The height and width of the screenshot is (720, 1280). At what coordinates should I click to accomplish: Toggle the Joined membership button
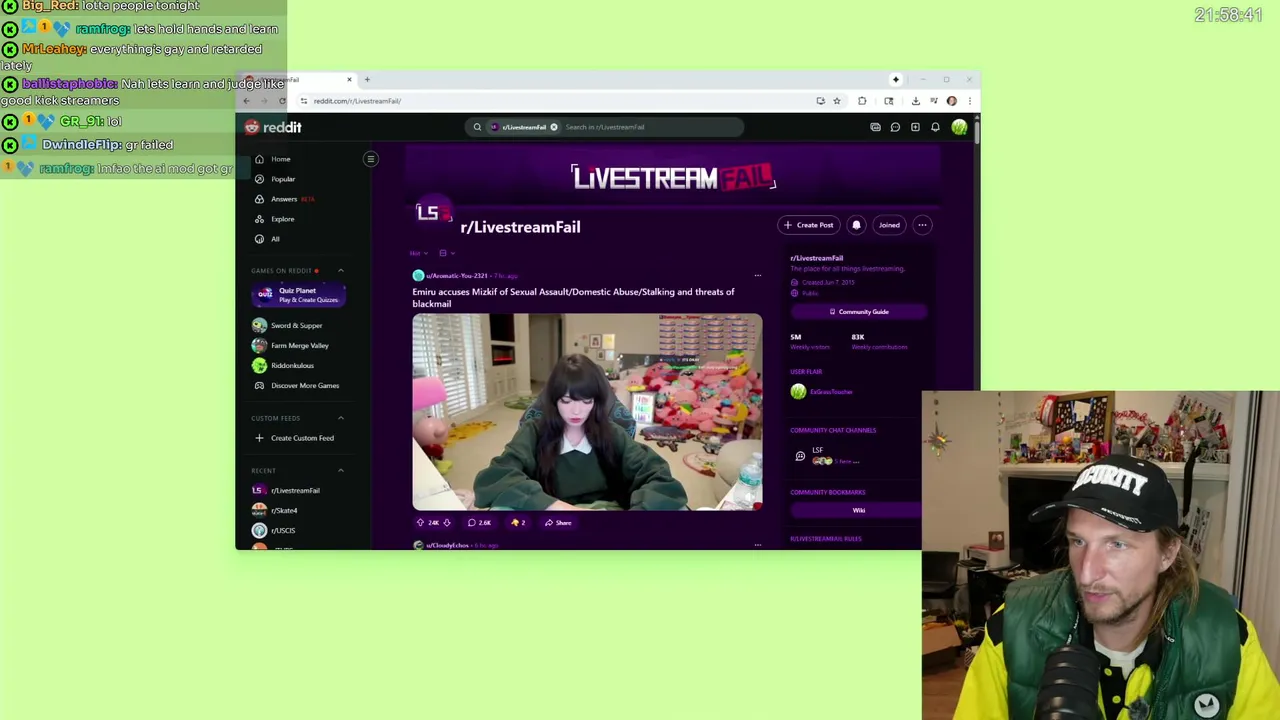889,225
